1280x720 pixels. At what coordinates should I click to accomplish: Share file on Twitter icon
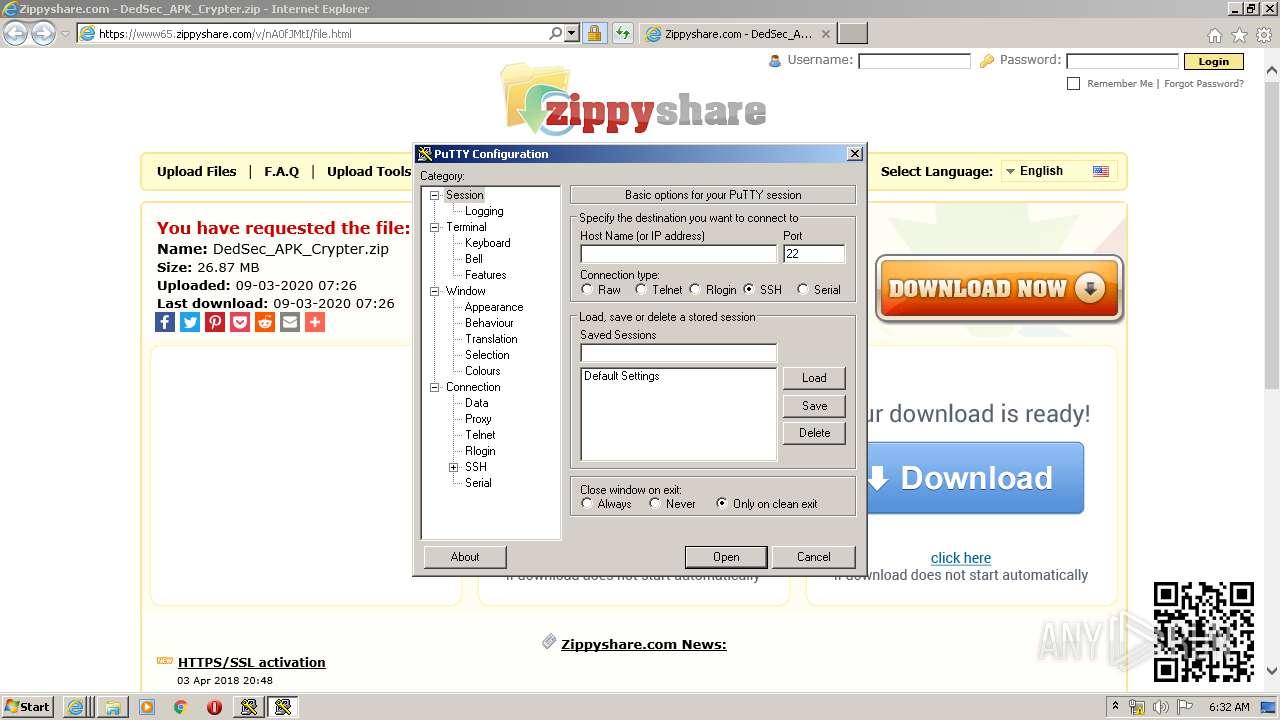click(x=190, y=322)
